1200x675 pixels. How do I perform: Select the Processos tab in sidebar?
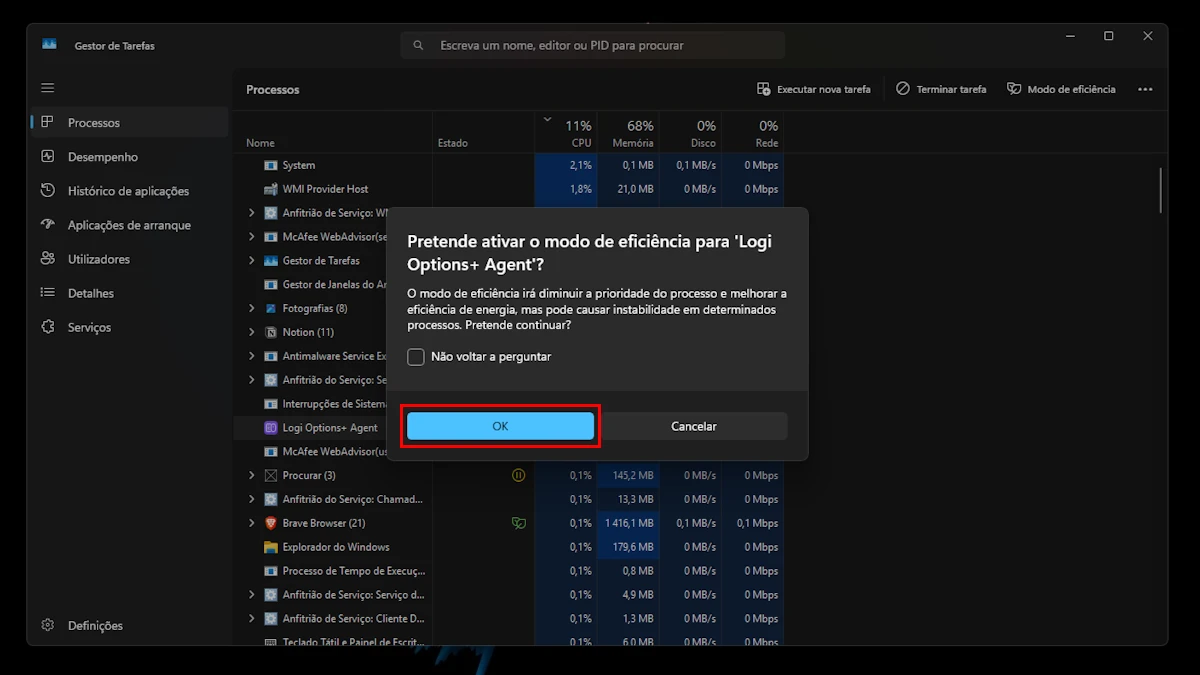click(x=94, y=123)
